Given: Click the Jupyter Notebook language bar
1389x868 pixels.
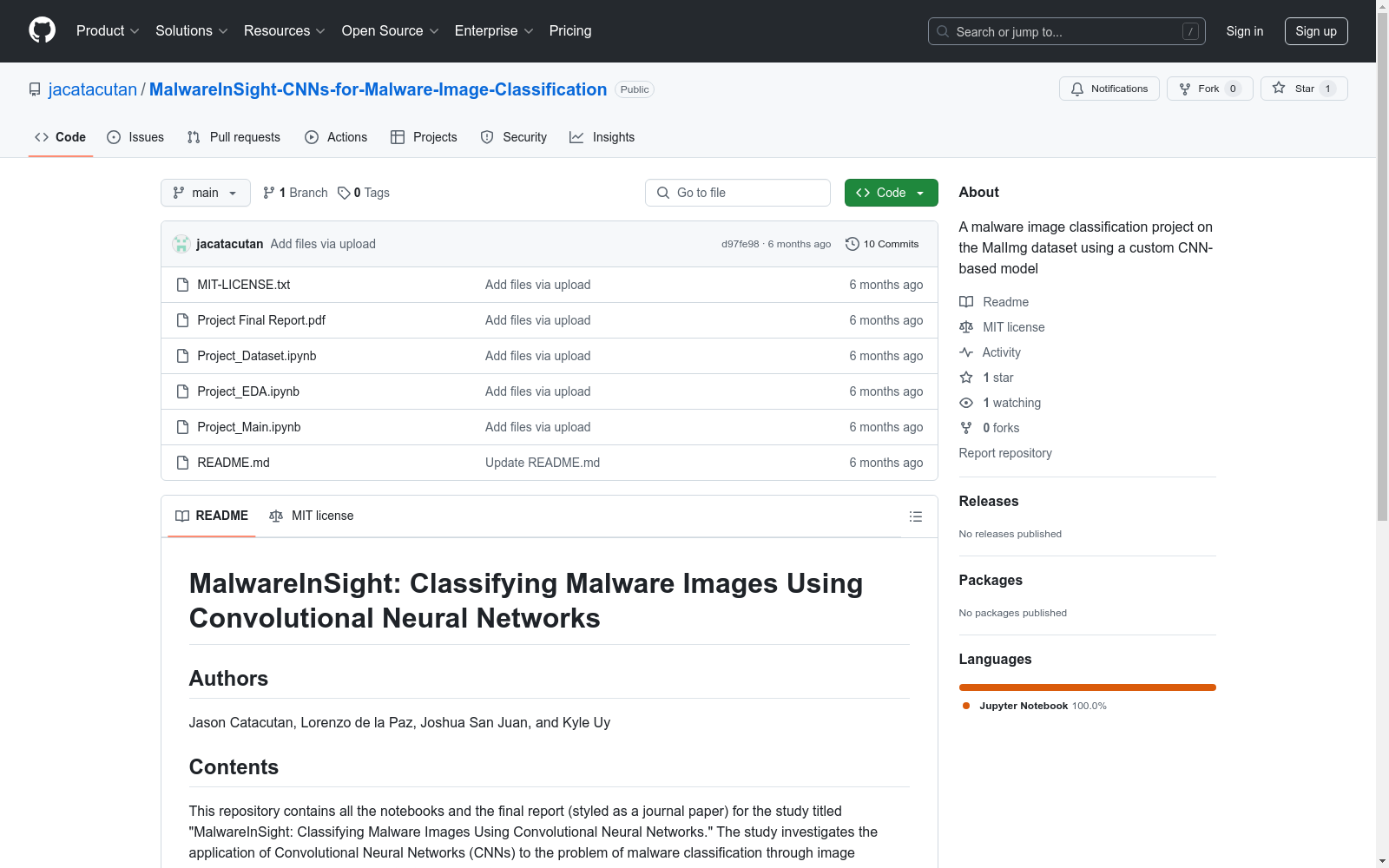Looking at the screenshot, I should (1088, 687).
